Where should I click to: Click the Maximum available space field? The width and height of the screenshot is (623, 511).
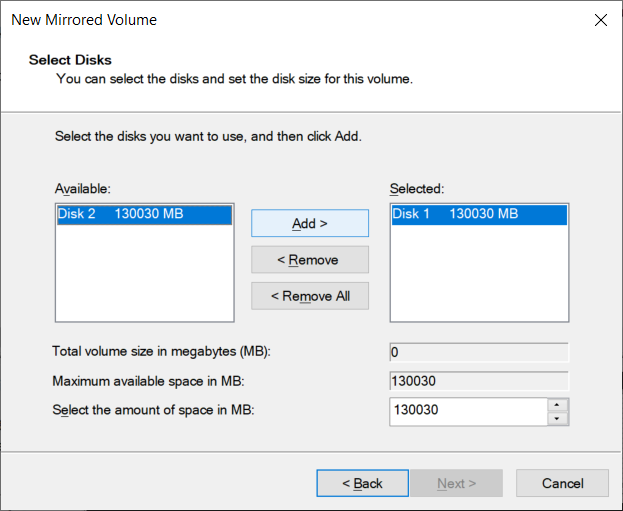[x=479, y=381]
